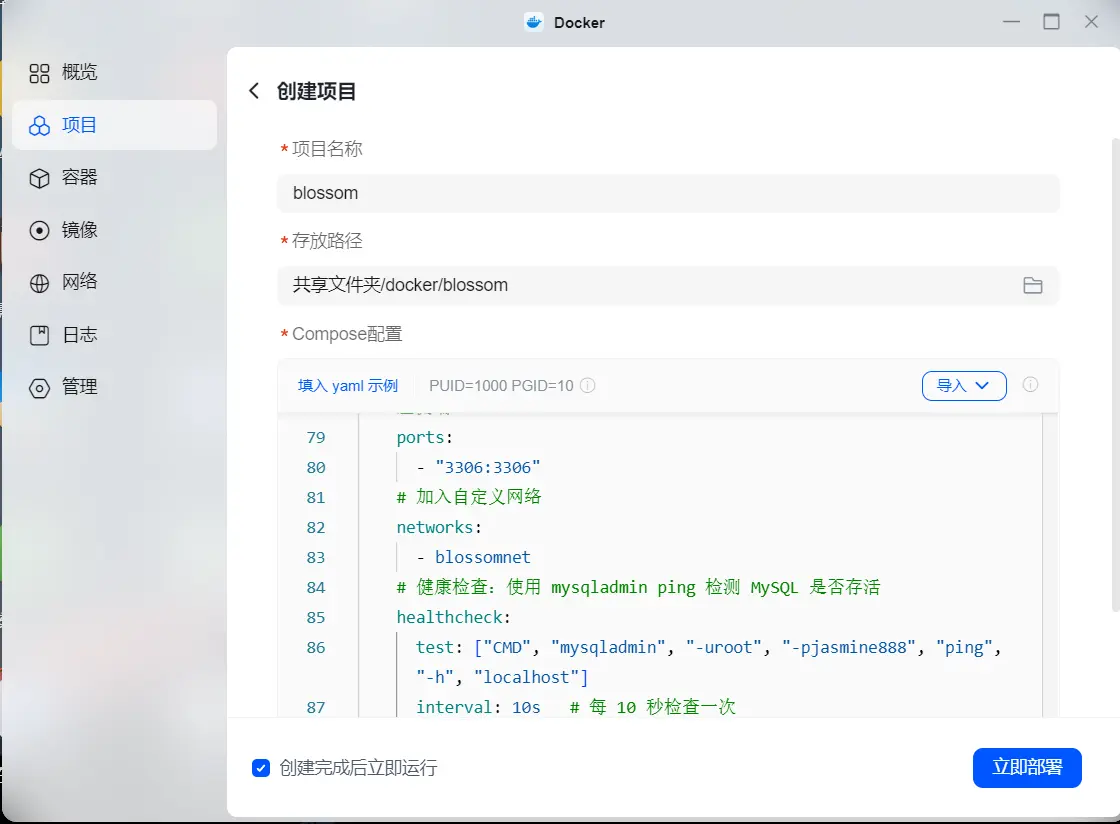Viewport: 1120px width, 824px height.
Task: Open 镜像 images disc icon
Action: [39, 231]
